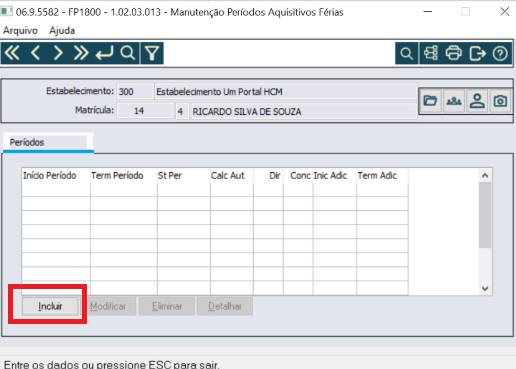516x369 pixels.
Task: Go to the first record
Action: coord(12,53)
